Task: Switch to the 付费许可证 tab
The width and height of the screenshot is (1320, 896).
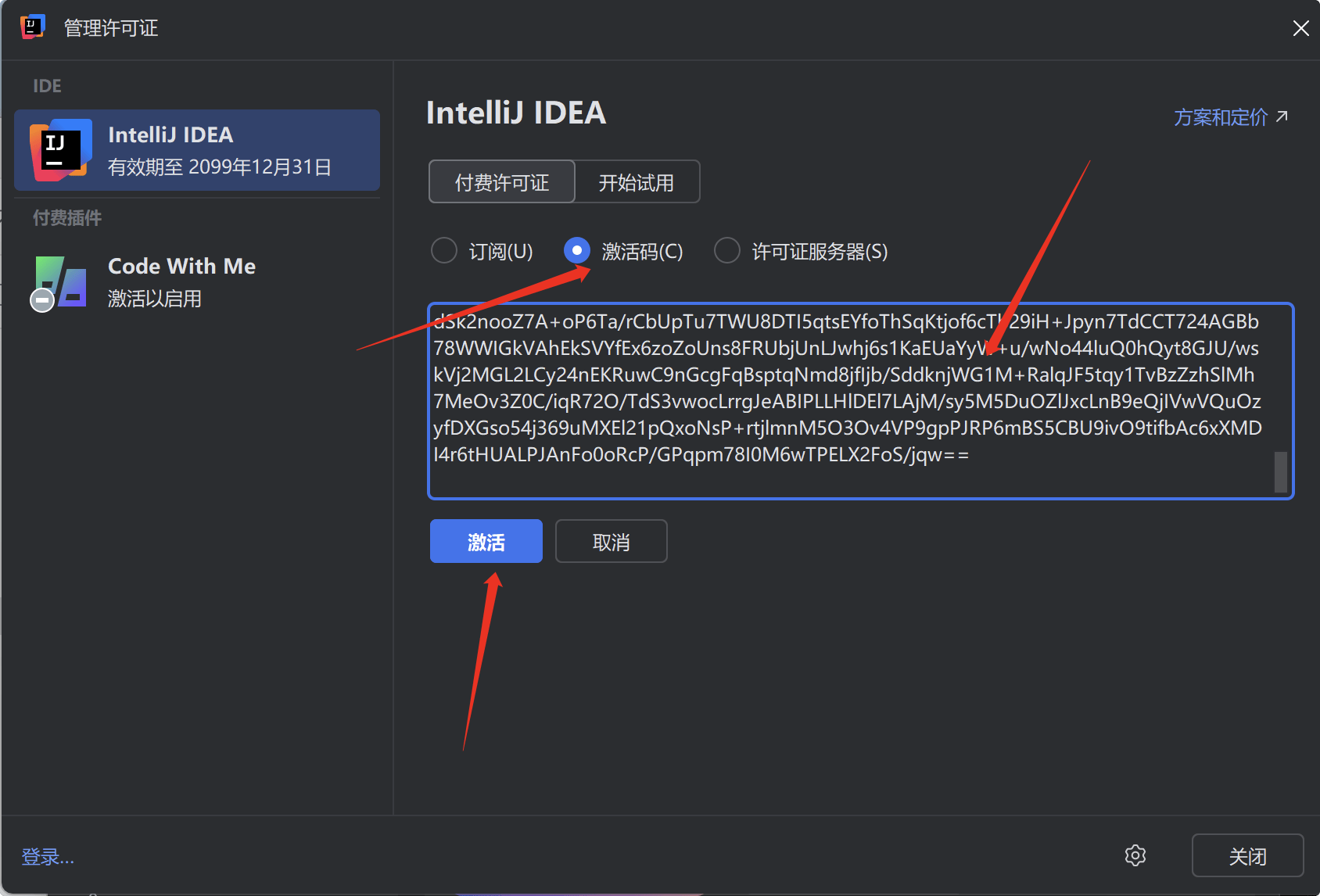Action: point(502,182)
